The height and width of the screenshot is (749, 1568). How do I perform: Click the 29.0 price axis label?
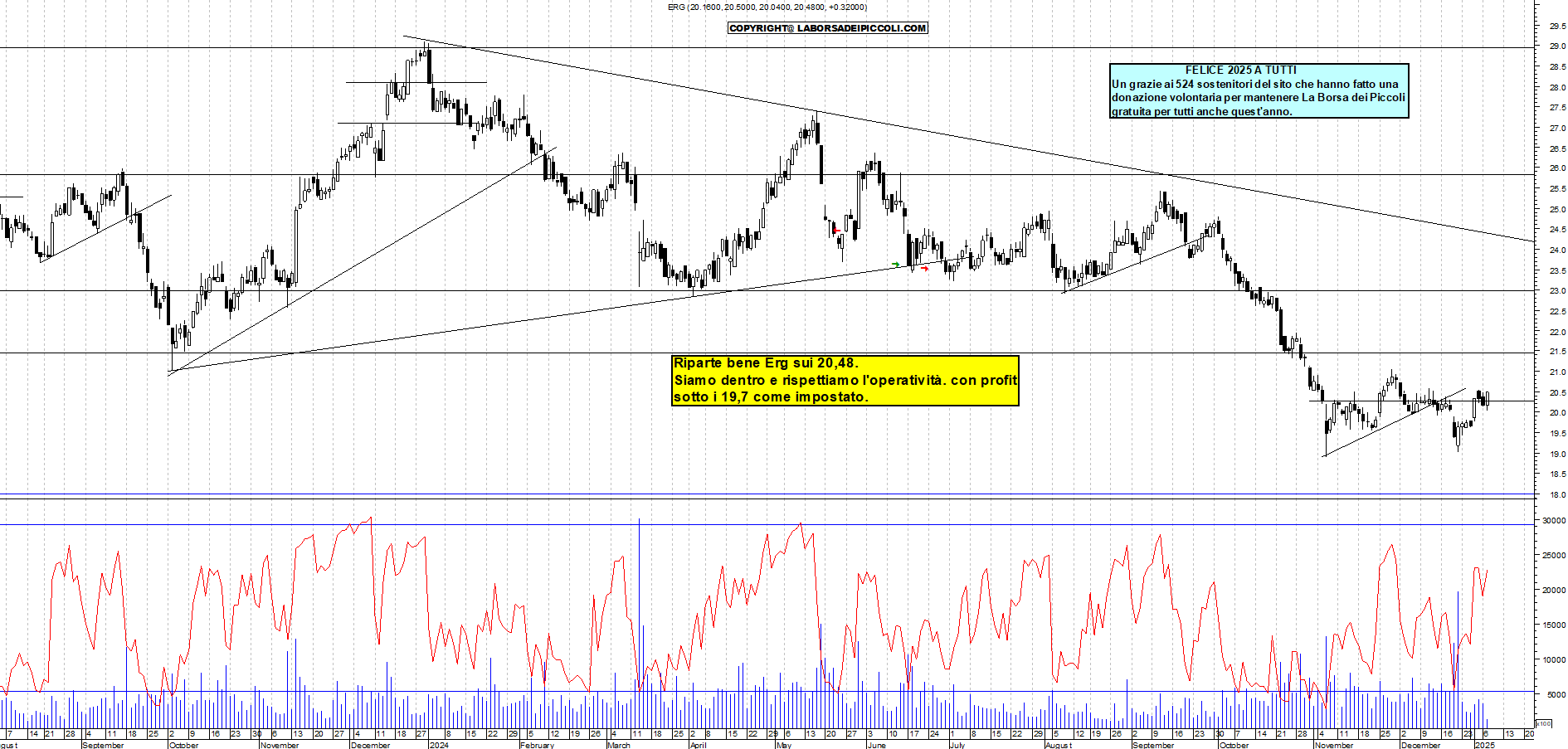pyautogui.click(x=1556, y=46)
